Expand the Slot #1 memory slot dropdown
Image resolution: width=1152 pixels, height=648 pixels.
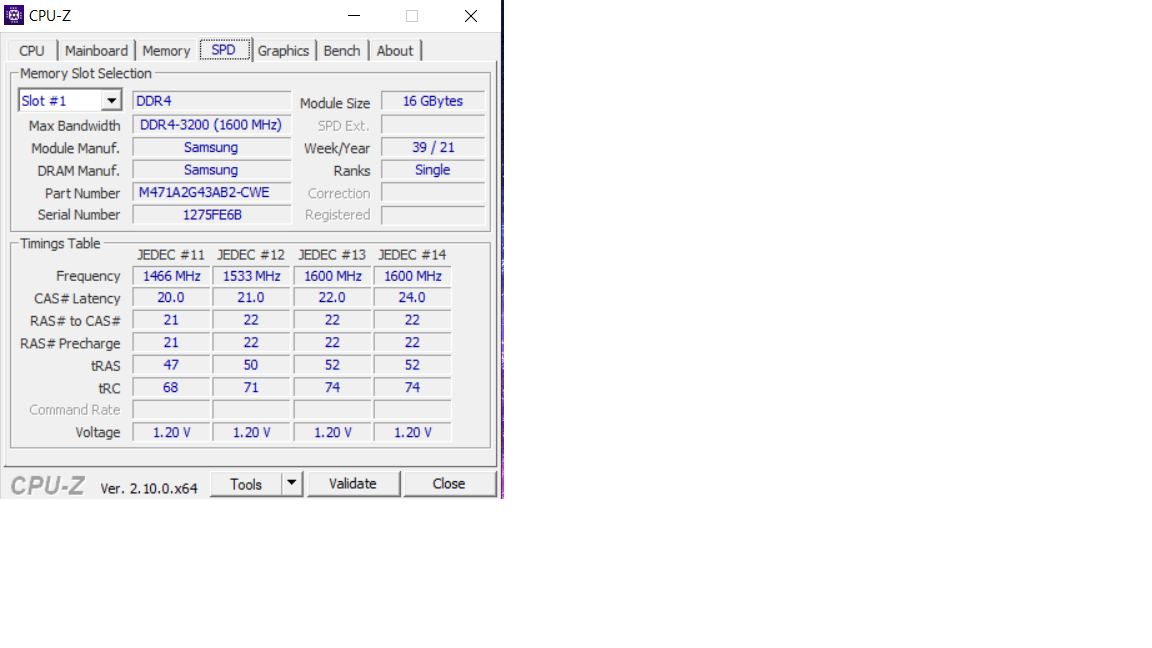(x=111, y=101)
